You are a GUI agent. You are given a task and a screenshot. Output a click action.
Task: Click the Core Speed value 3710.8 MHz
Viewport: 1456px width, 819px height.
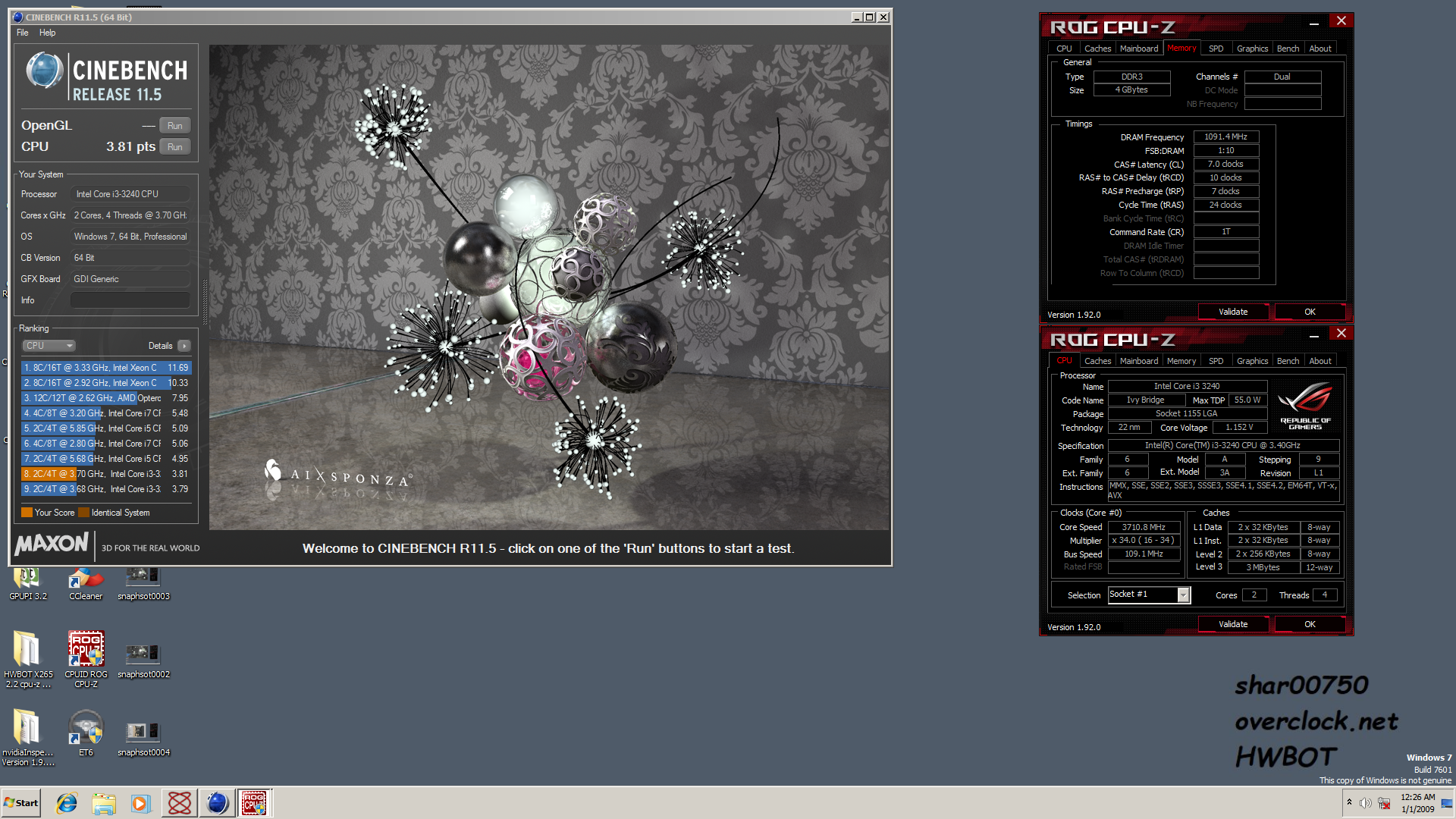1144,527
